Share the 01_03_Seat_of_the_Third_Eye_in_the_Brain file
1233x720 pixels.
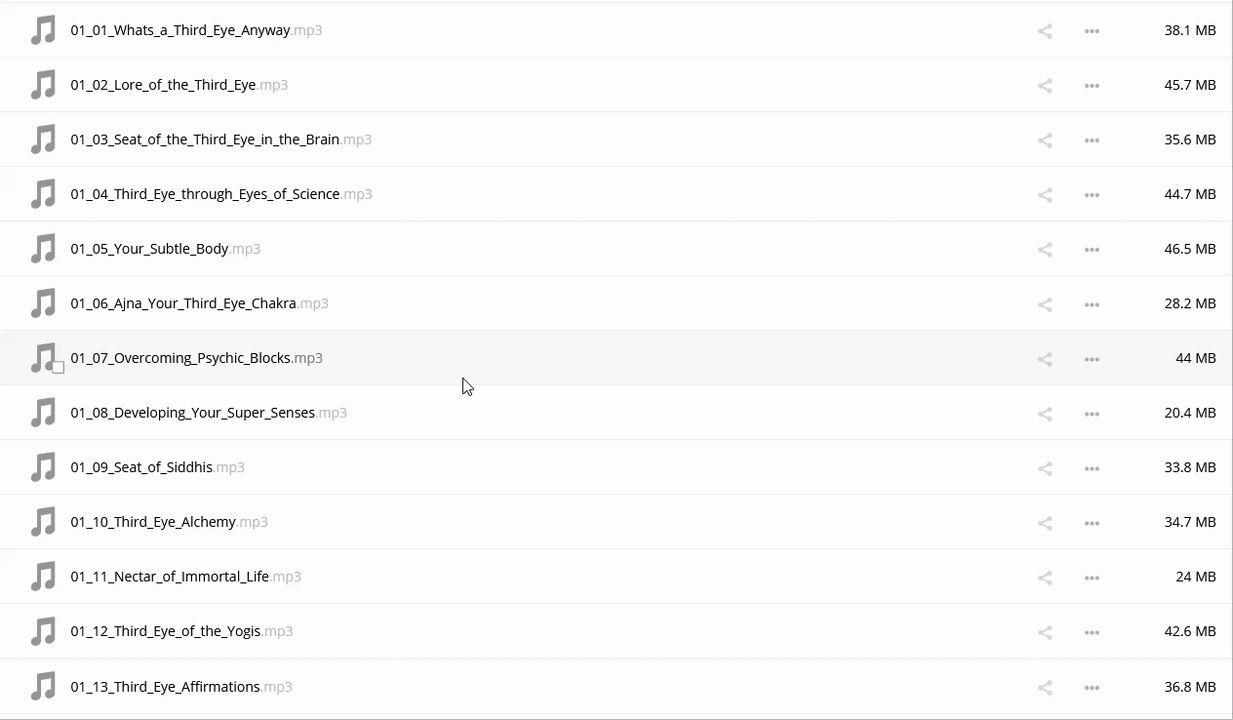[x=1045, y=140]
